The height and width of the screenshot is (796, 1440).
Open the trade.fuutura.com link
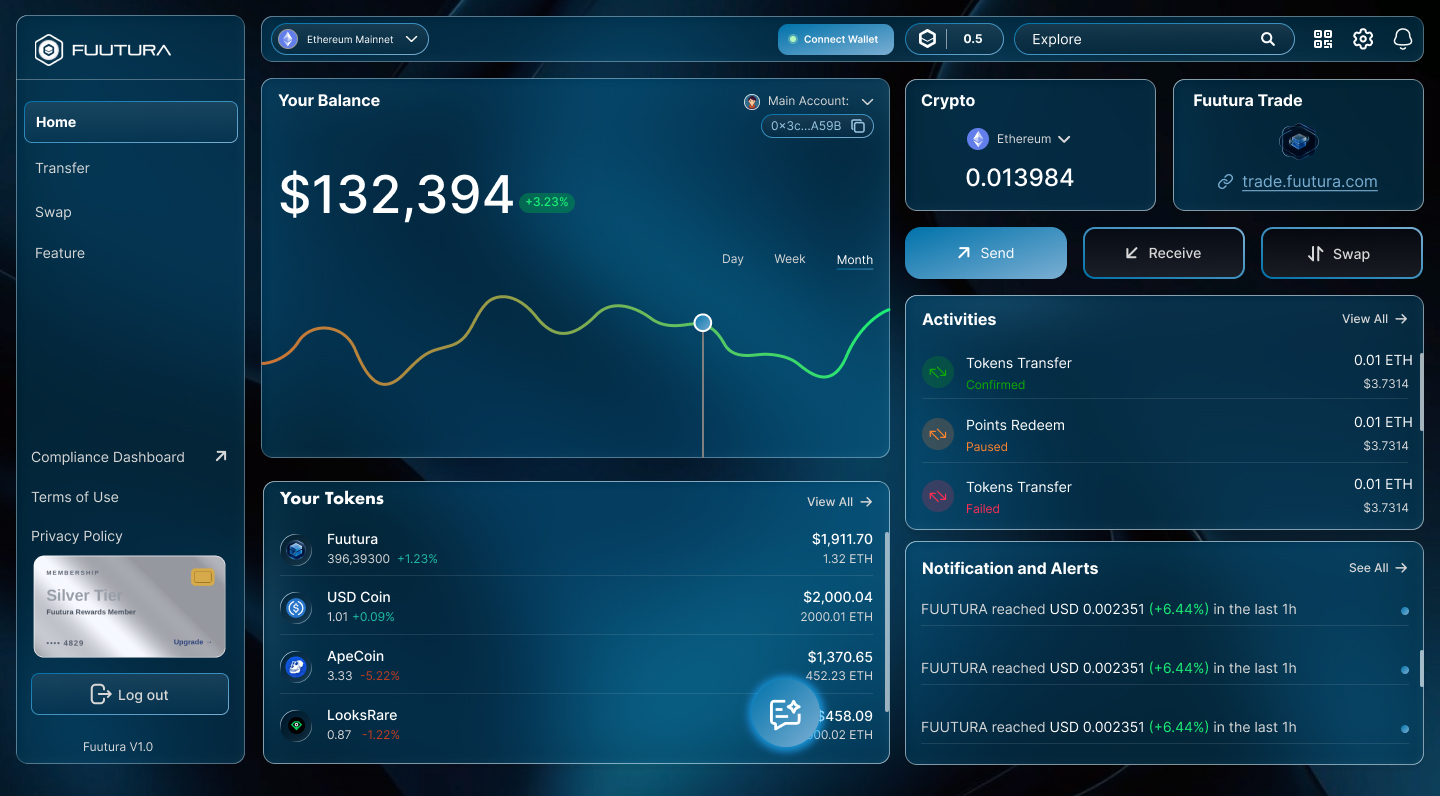(1310, 182)
